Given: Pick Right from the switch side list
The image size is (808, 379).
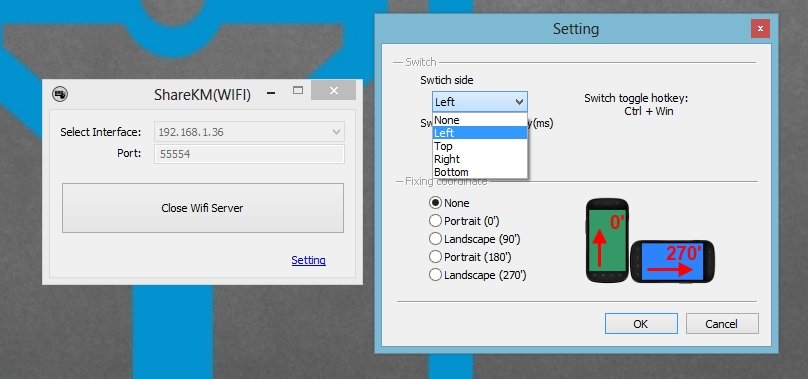Looking at the screenshot, I should tap(480, 159).
